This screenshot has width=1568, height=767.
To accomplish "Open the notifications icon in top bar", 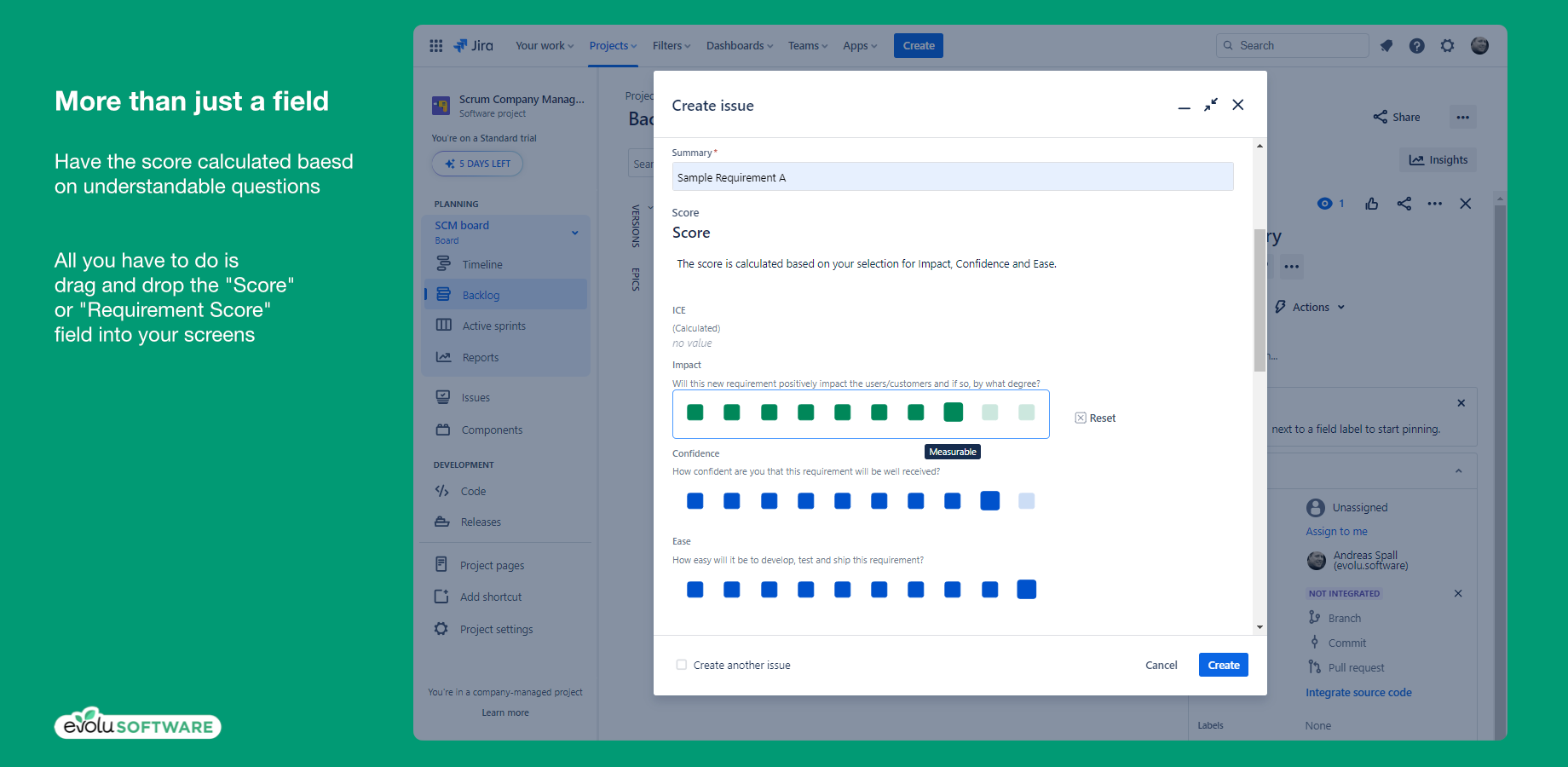I will pyautogui.click(x=1386, y=46).
